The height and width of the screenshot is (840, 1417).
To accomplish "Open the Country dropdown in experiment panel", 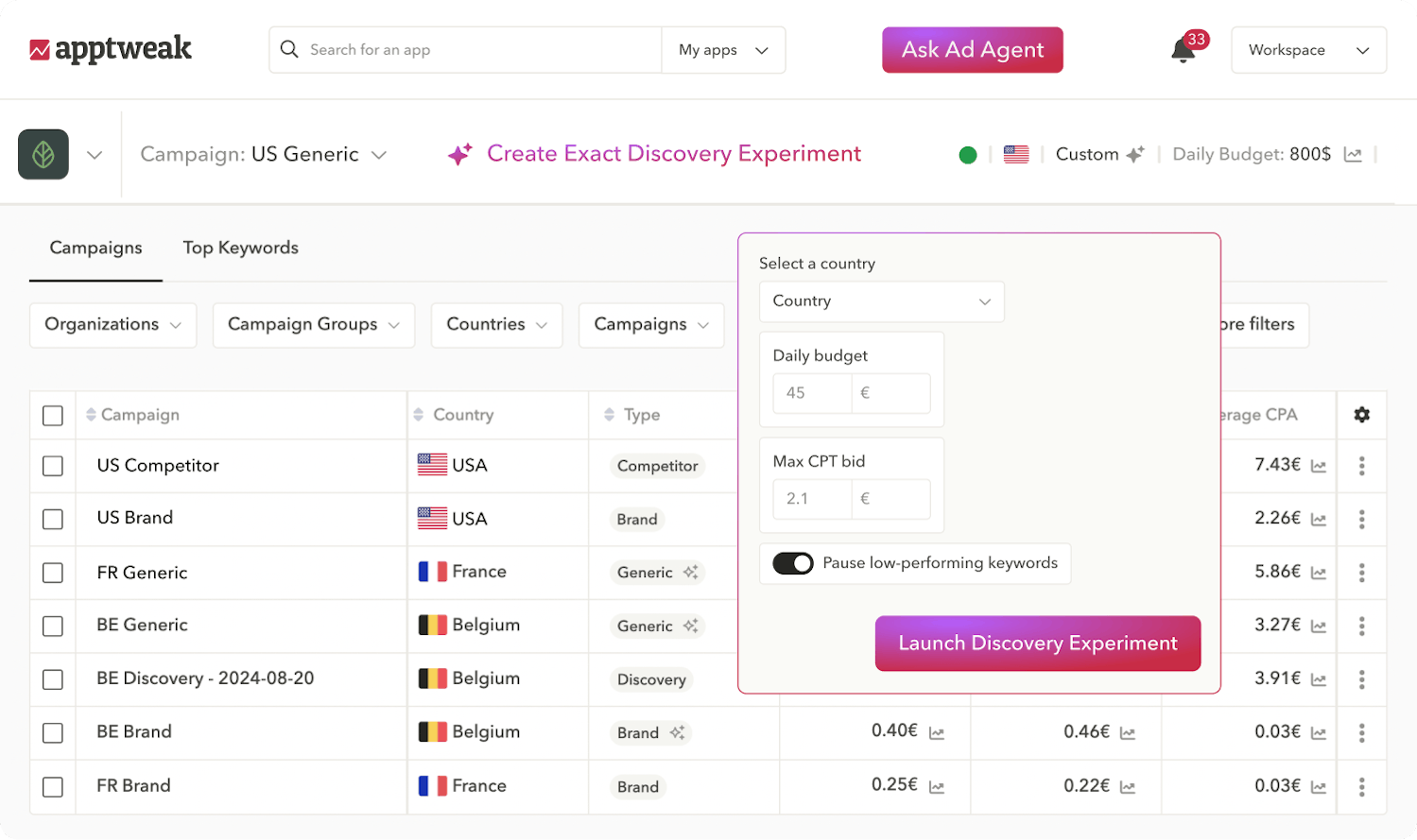I will [881, 301].
